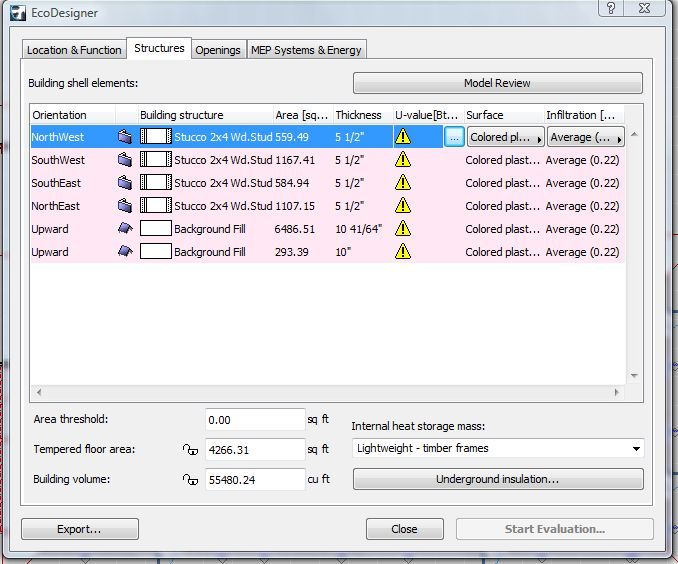Open the Openings tab
This screenshot has width=678, height=564.
click(218, 50)
